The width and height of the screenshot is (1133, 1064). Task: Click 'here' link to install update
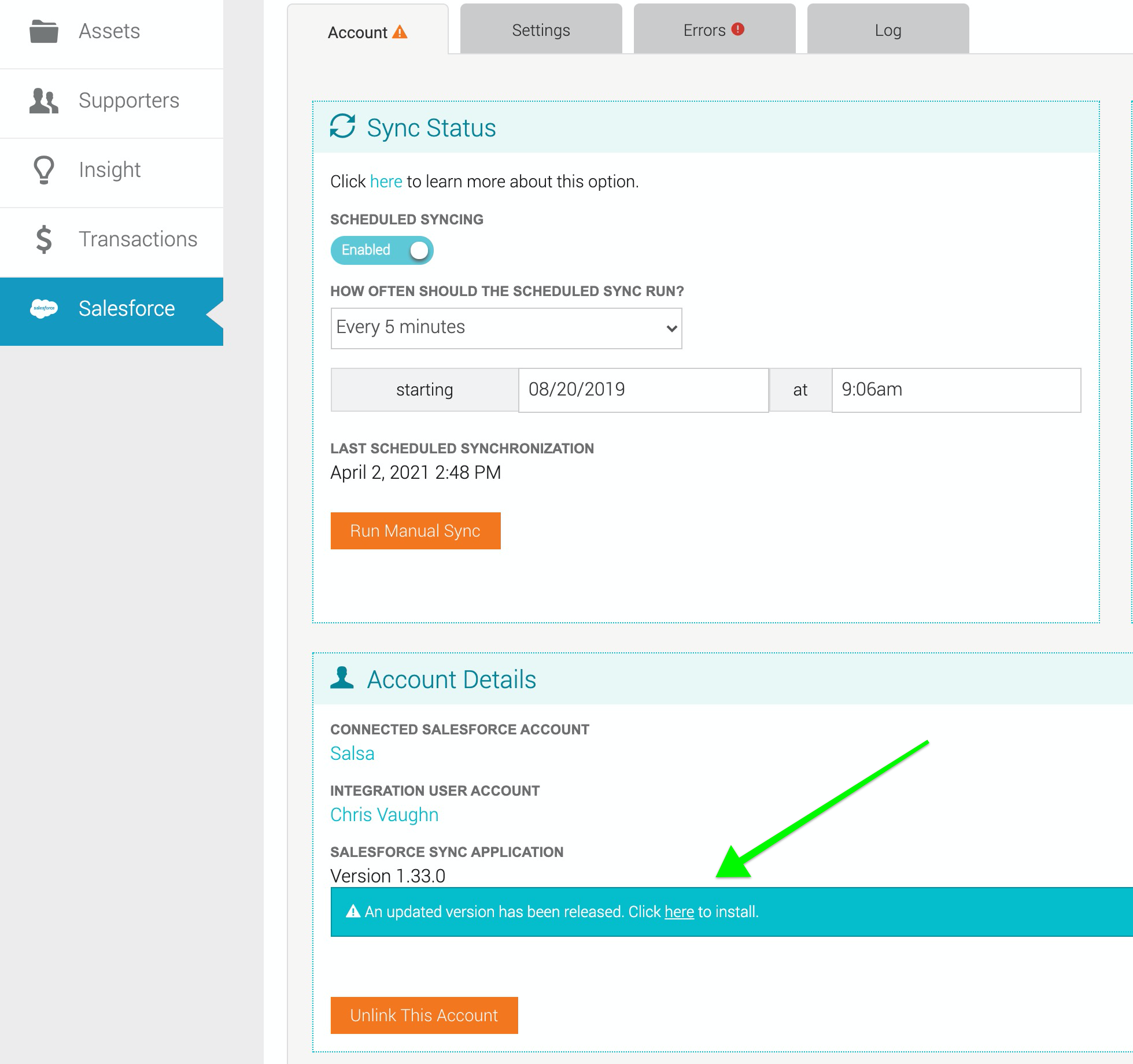click(680, 912)
